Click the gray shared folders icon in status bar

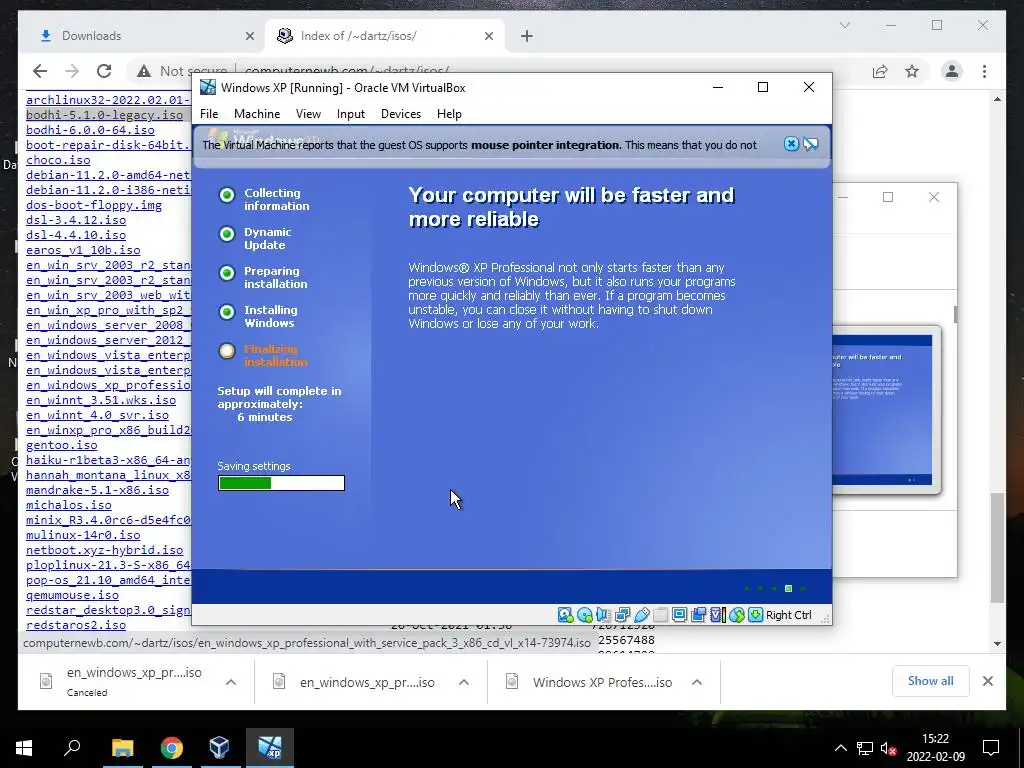(660, 615)
